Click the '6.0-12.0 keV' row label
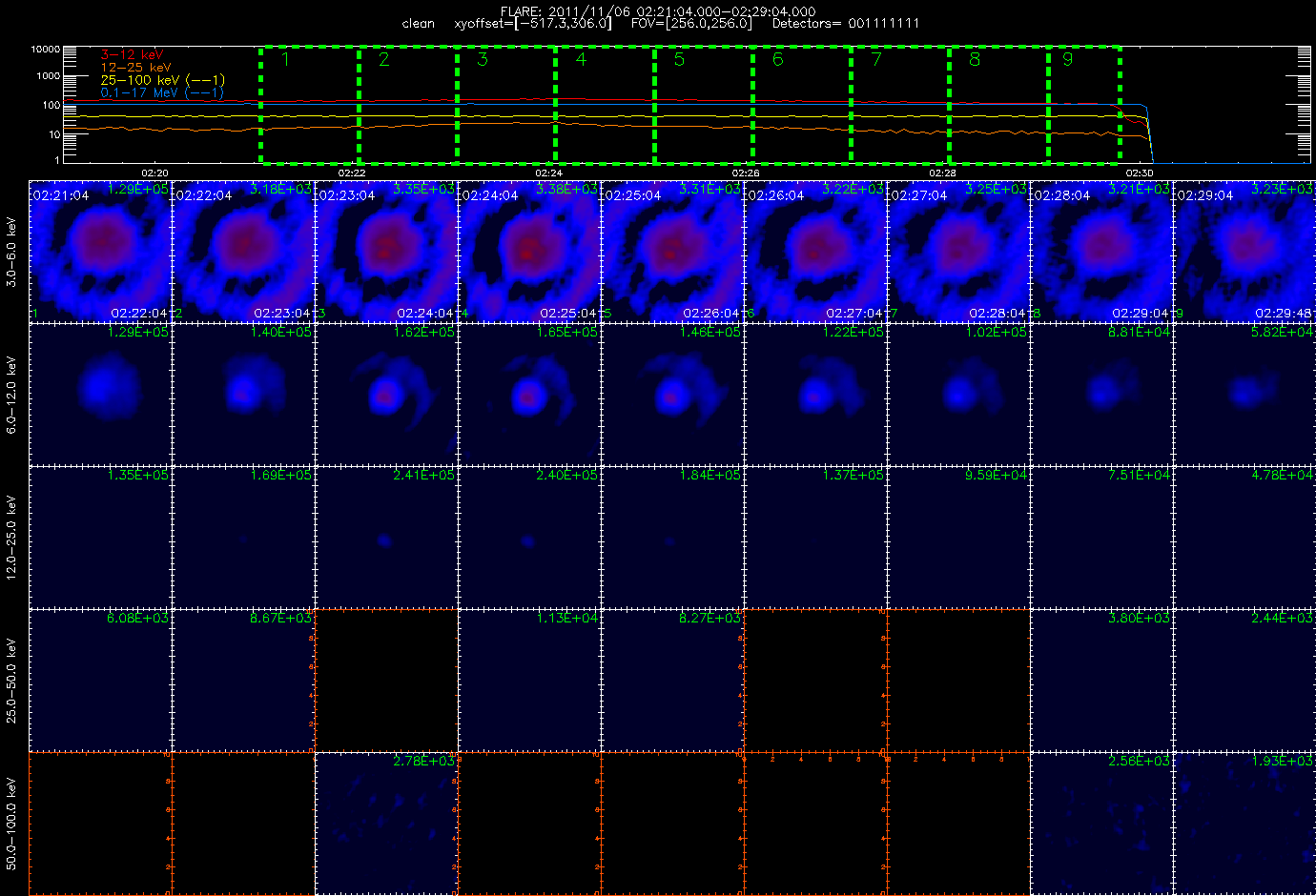The width and height of the screenshot is (1316, 896). pos(11,396)
